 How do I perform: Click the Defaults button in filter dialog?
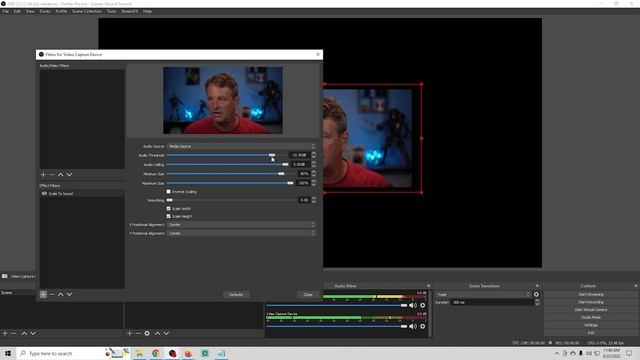click(236, 295)
